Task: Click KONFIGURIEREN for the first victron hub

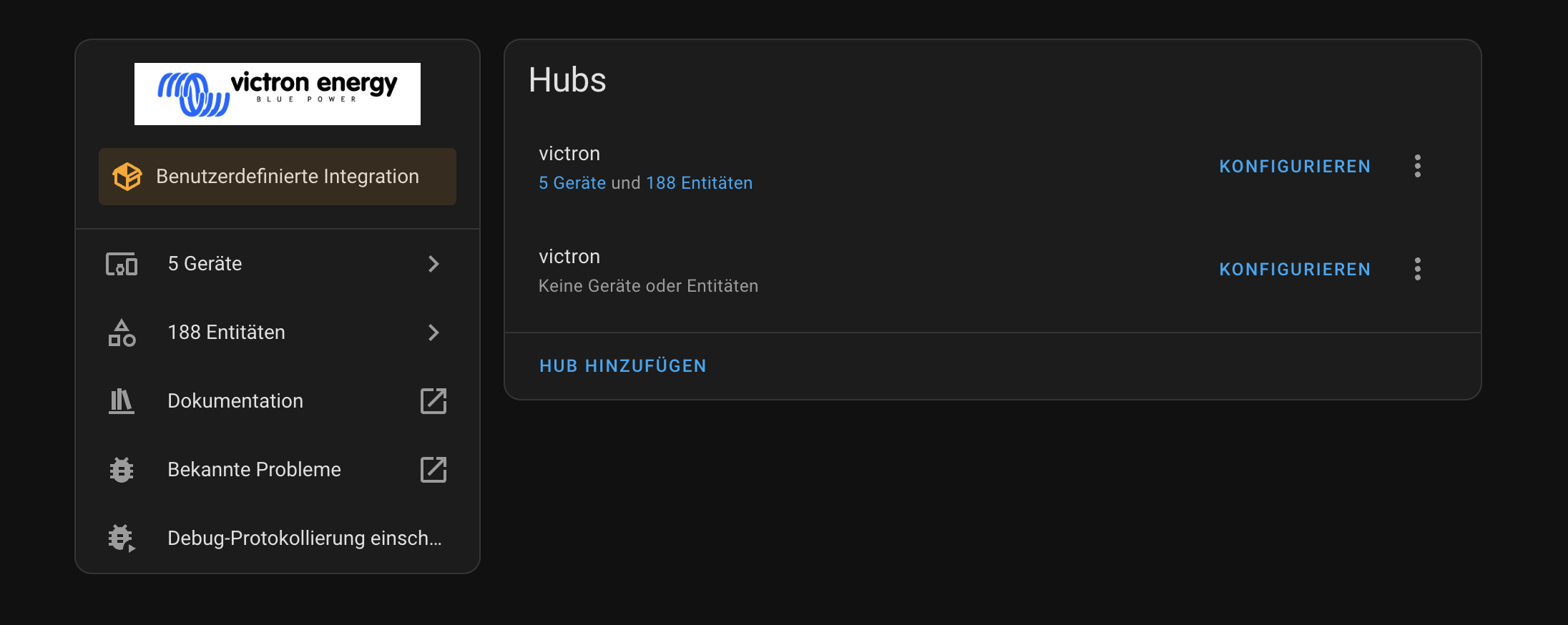Action: tap(1294, 166)
